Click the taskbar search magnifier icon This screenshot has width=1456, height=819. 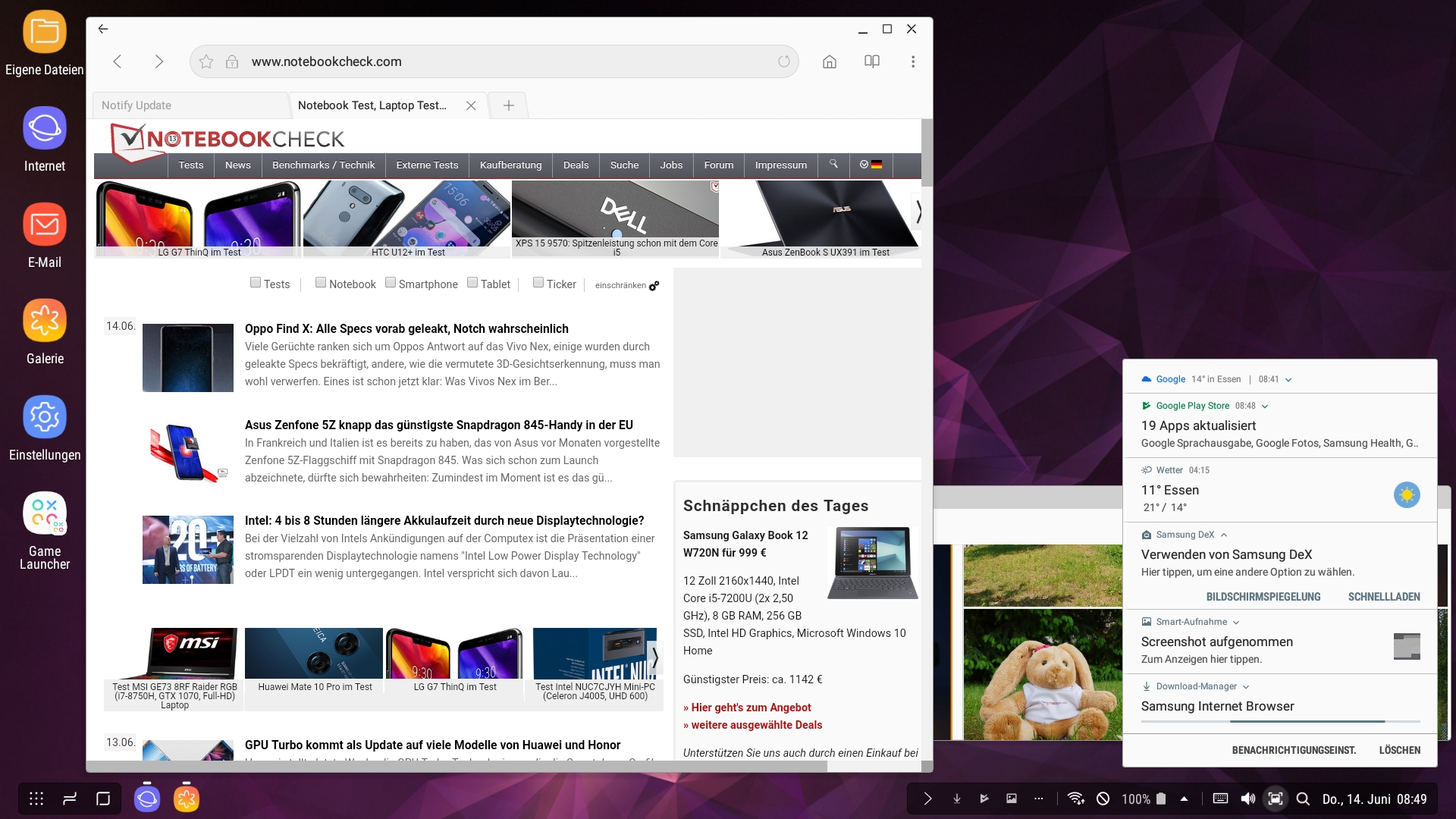click(x=1303, y=799)
